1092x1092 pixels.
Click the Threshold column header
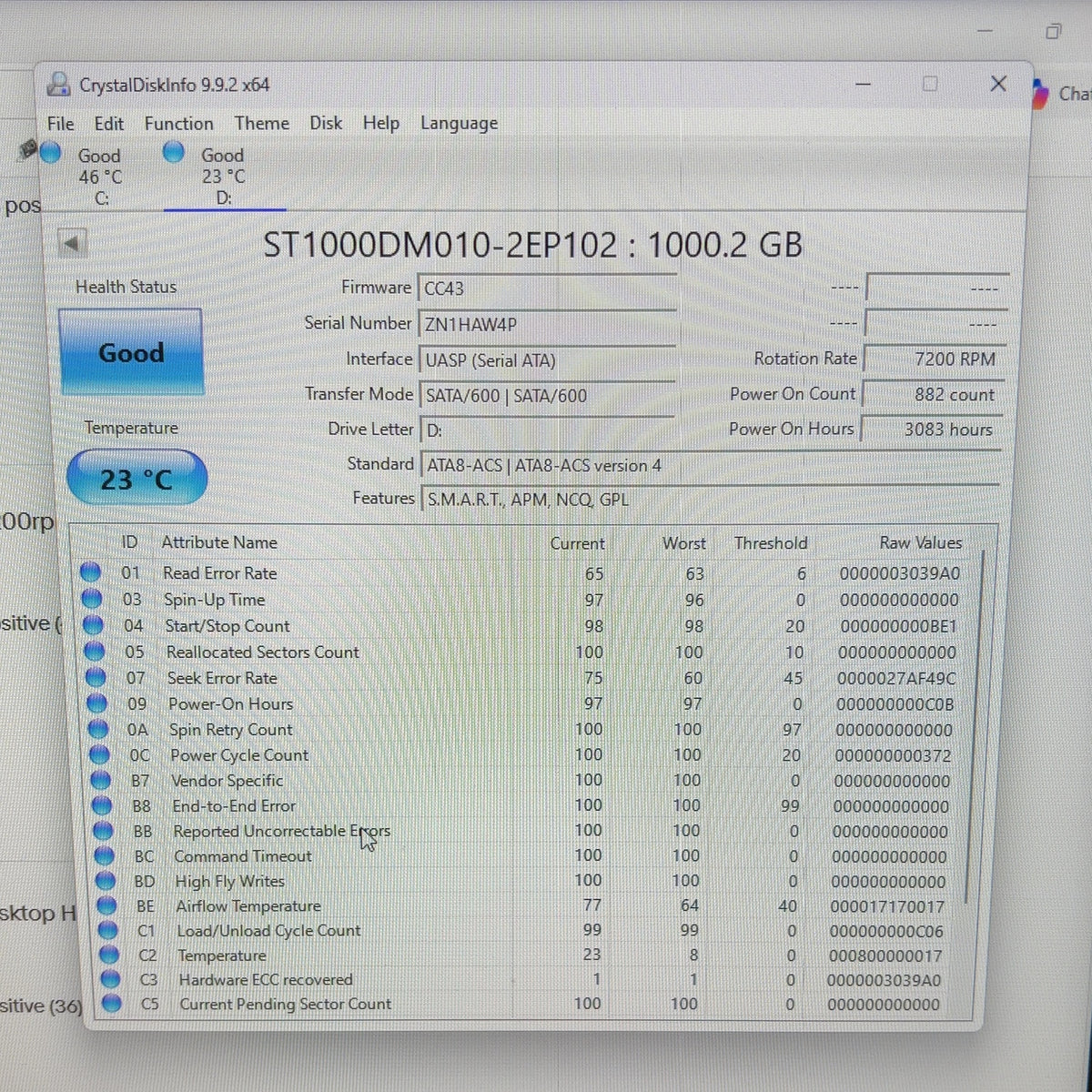(771, 543)
